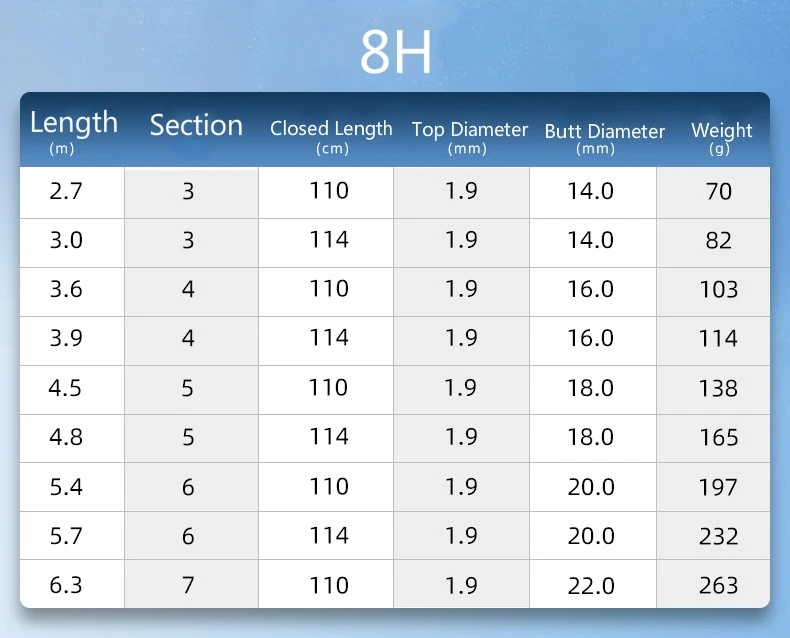Select the 4.5 length cell
This screenshot has width=790, height=638.
coord(66,388)
